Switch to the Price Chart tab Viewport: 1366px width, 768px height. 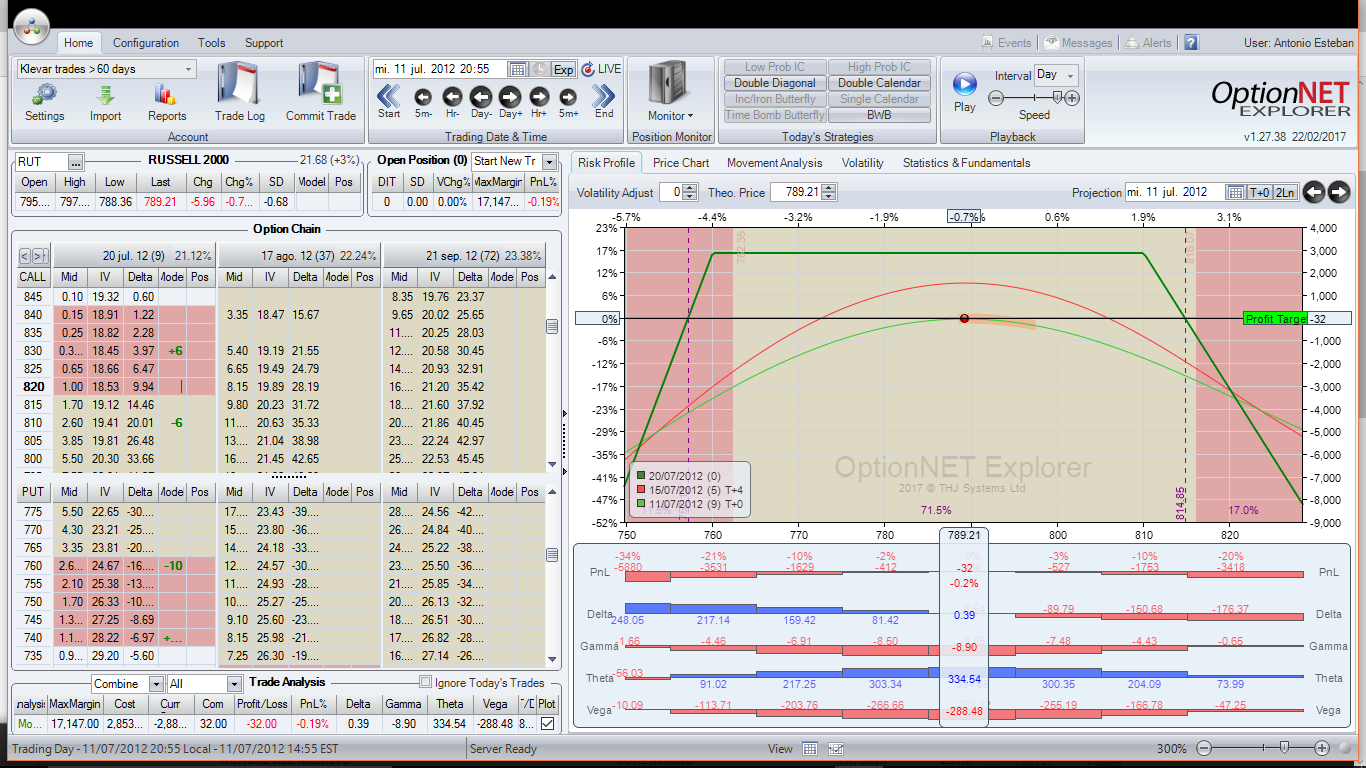[x=681, y=163]
